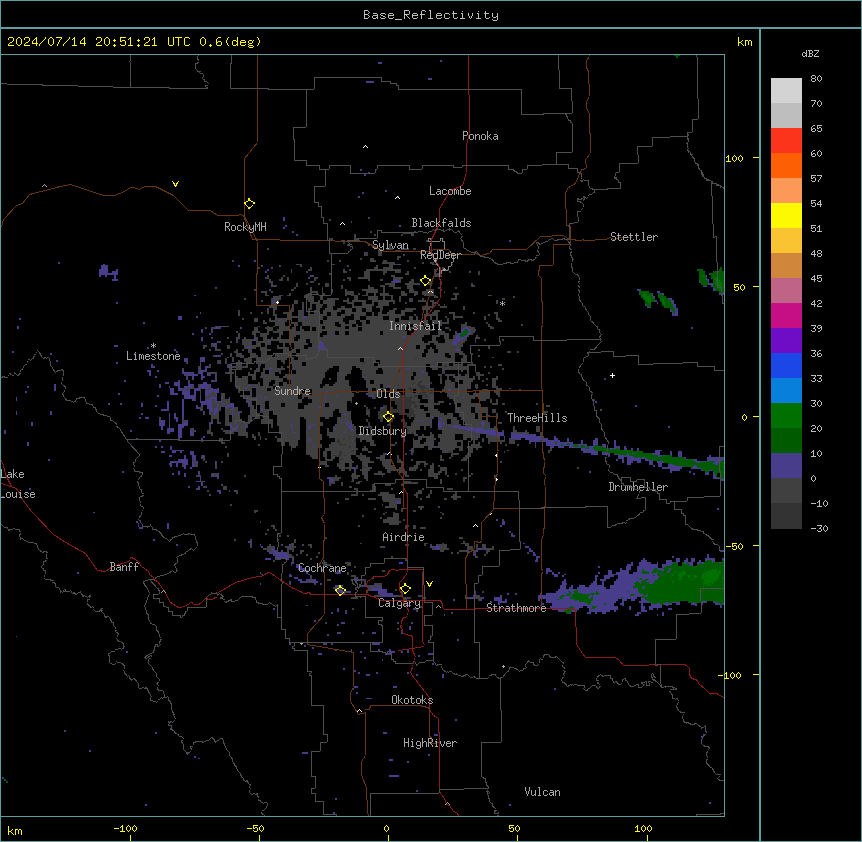
Task: Click the Stettler city label
Action: tap(634, 237)
